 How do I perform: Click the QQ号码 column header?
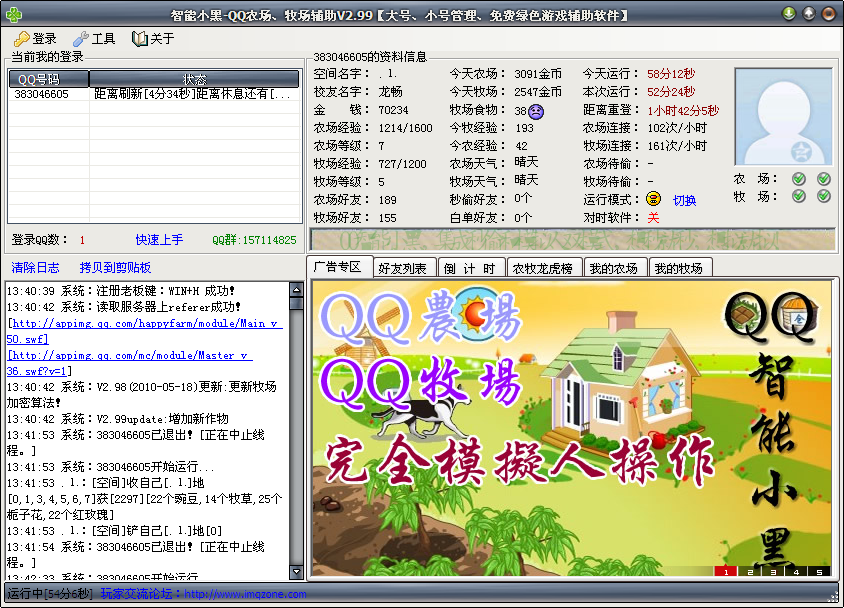coord(49,79)
